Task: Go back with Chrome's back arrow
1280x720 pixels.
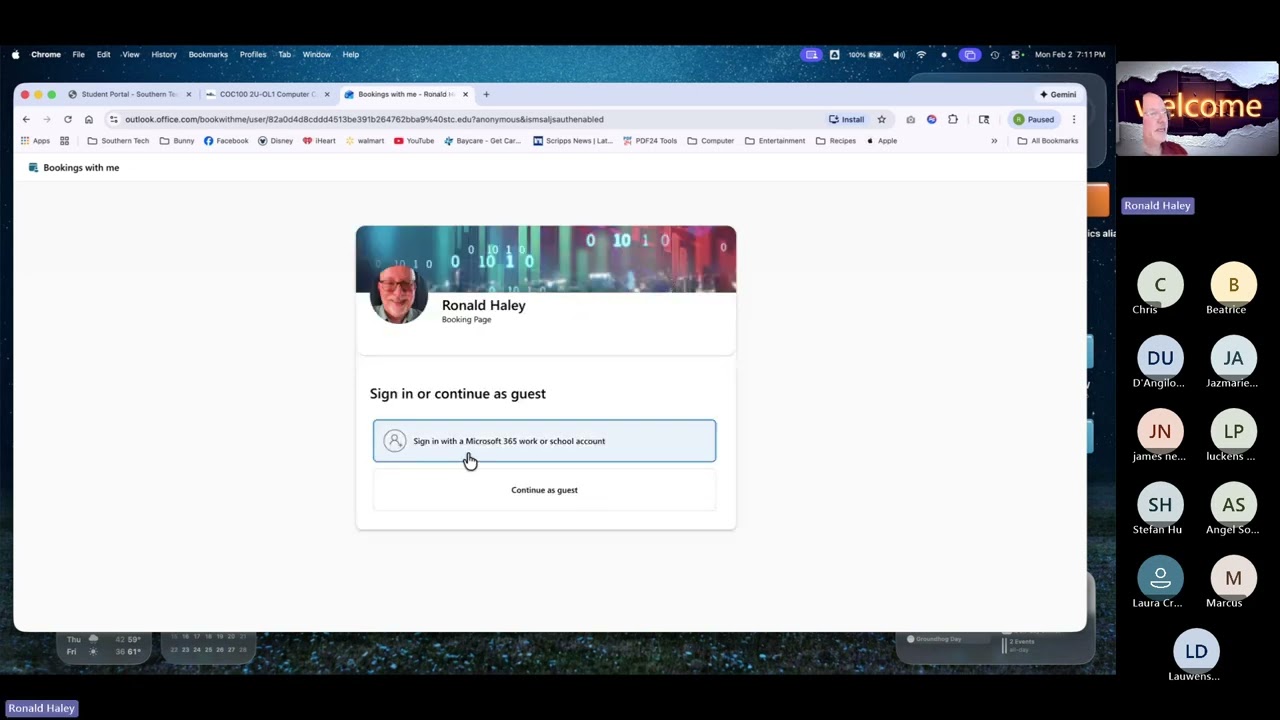Action: click(26, 119)
